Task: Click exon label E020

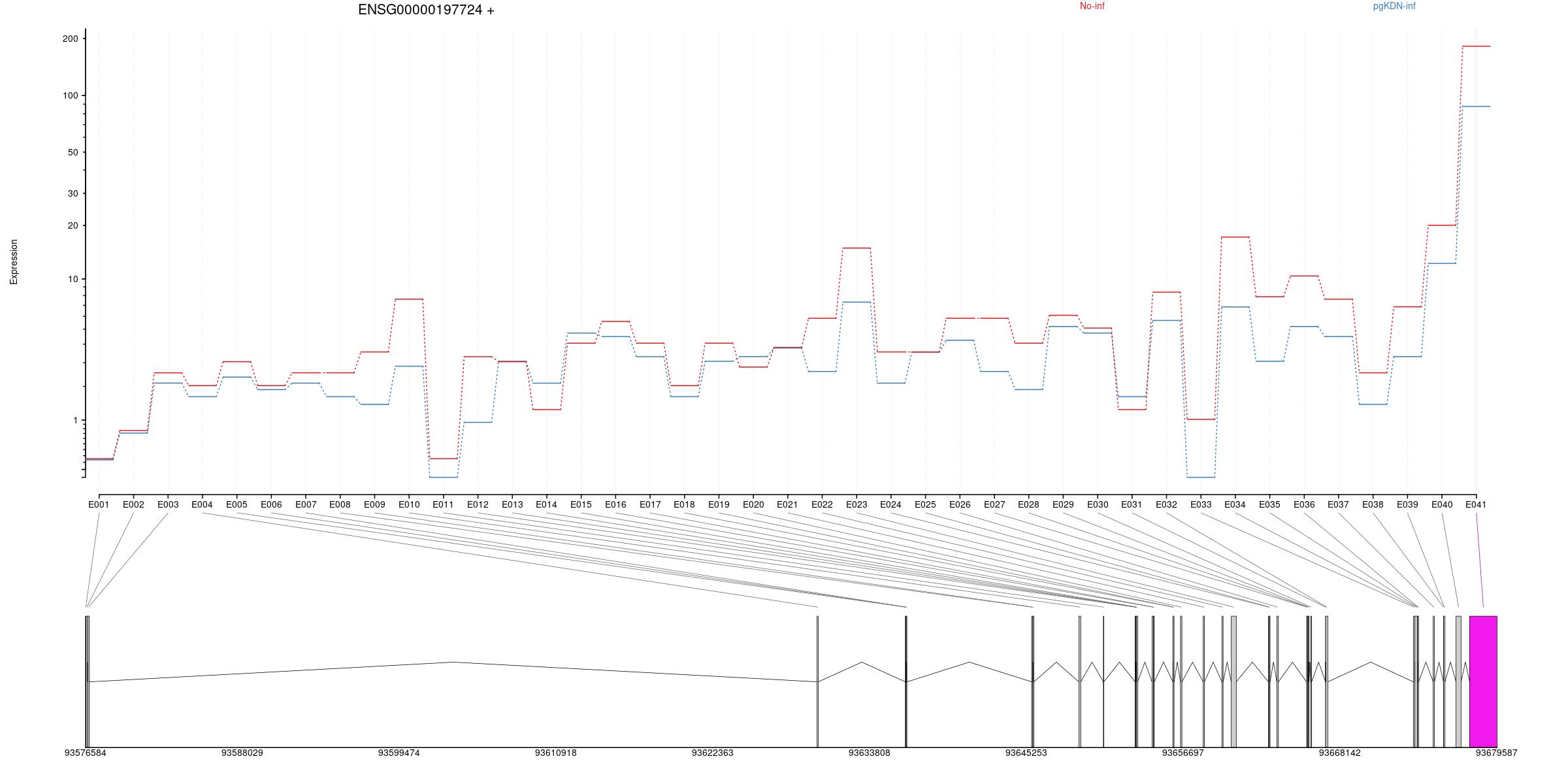Action: point(753,504)
